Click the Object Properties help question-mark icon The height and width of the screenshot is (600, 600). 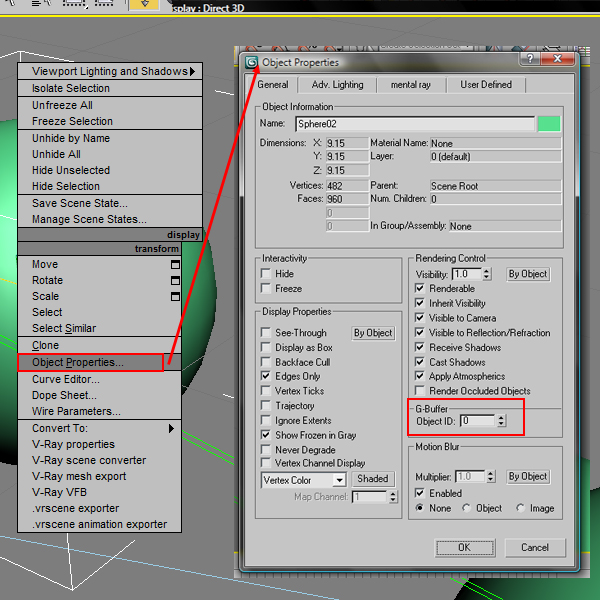(x=530, y=61)
